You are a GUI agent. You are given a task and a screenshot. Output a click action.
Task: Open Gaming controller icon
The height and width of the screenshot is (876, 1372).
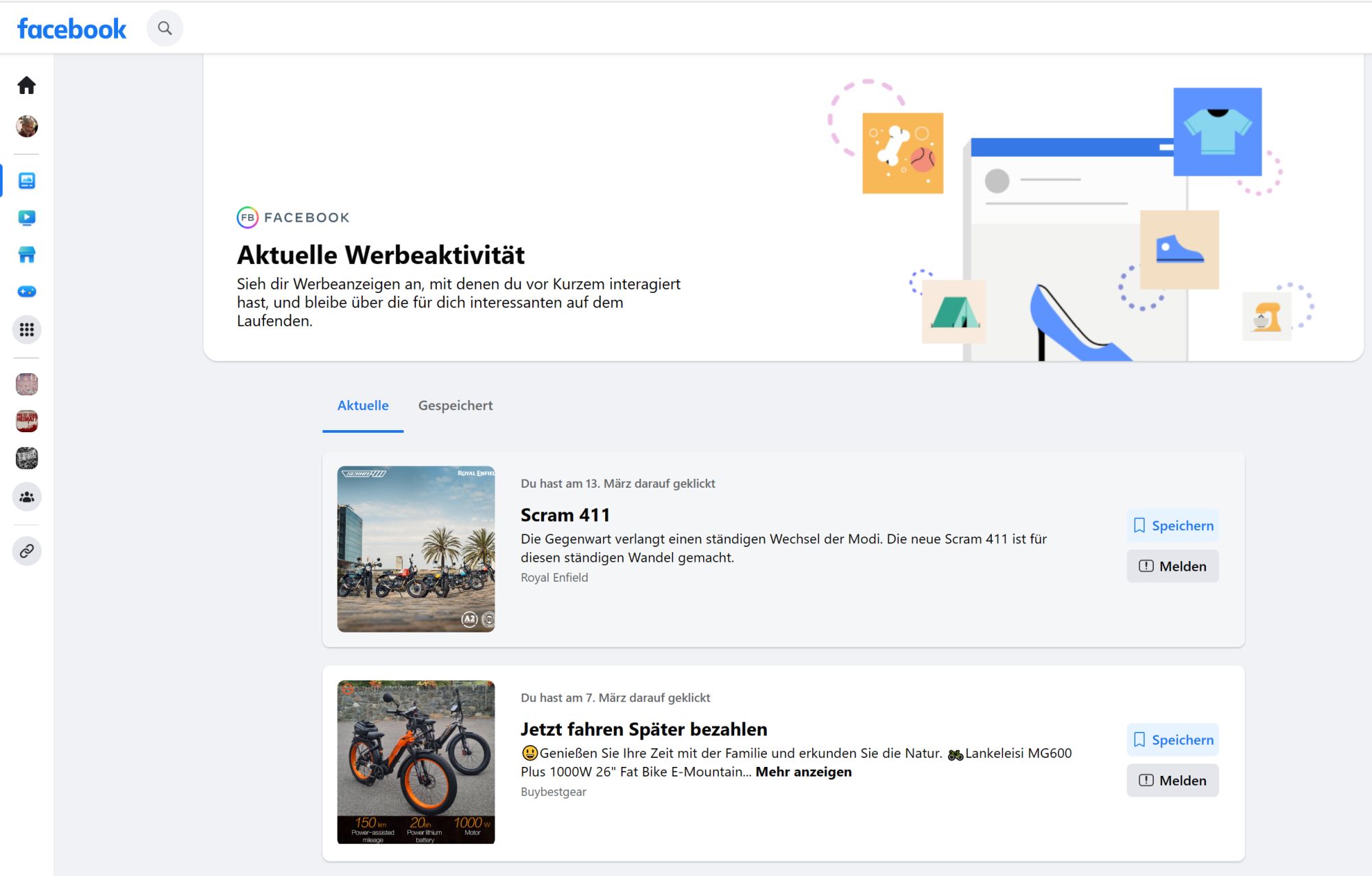click(x=27, y=292)
